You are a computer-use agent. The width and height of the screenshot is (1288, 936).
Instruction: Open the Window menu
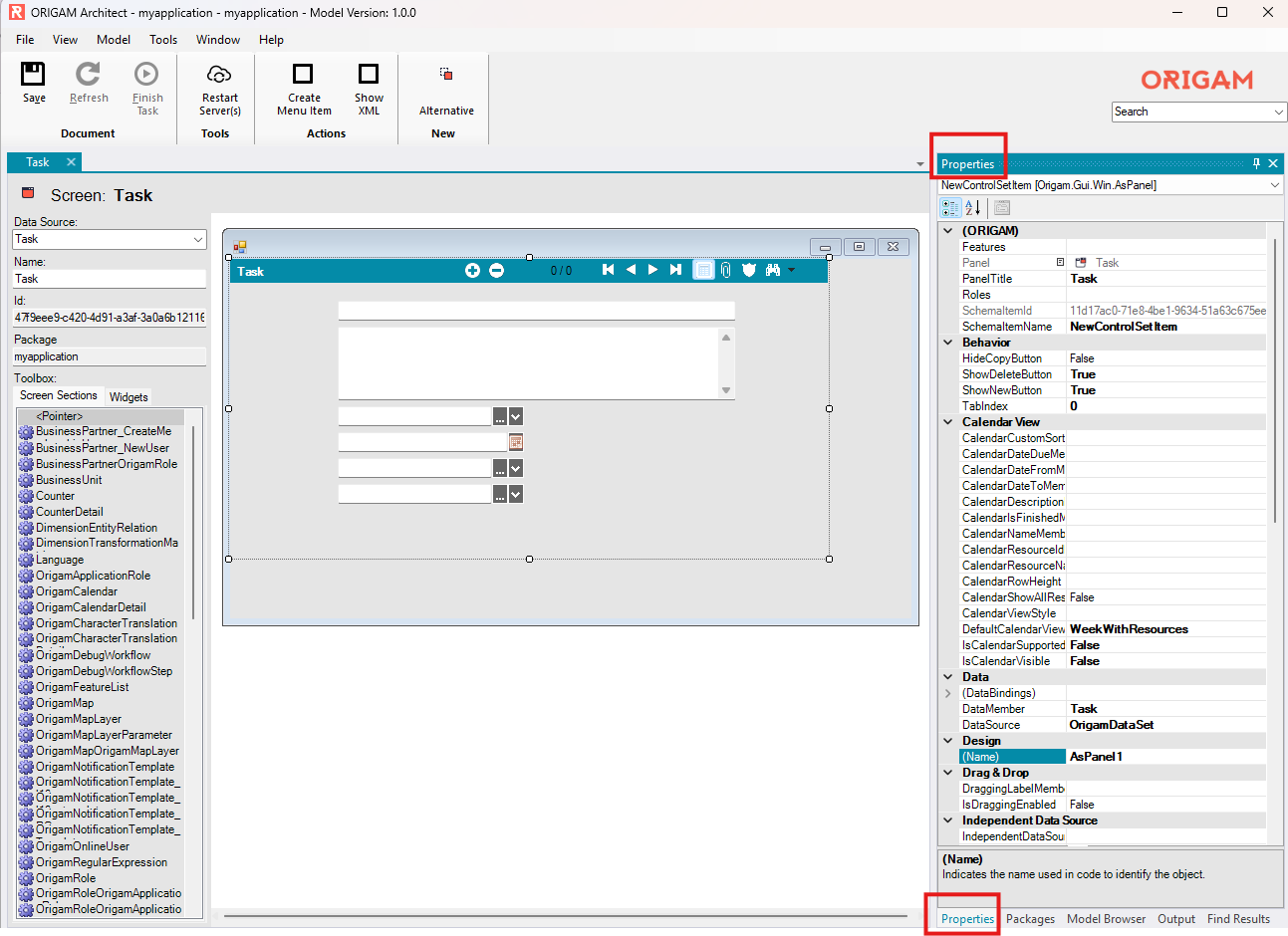(x=218, y=40)
